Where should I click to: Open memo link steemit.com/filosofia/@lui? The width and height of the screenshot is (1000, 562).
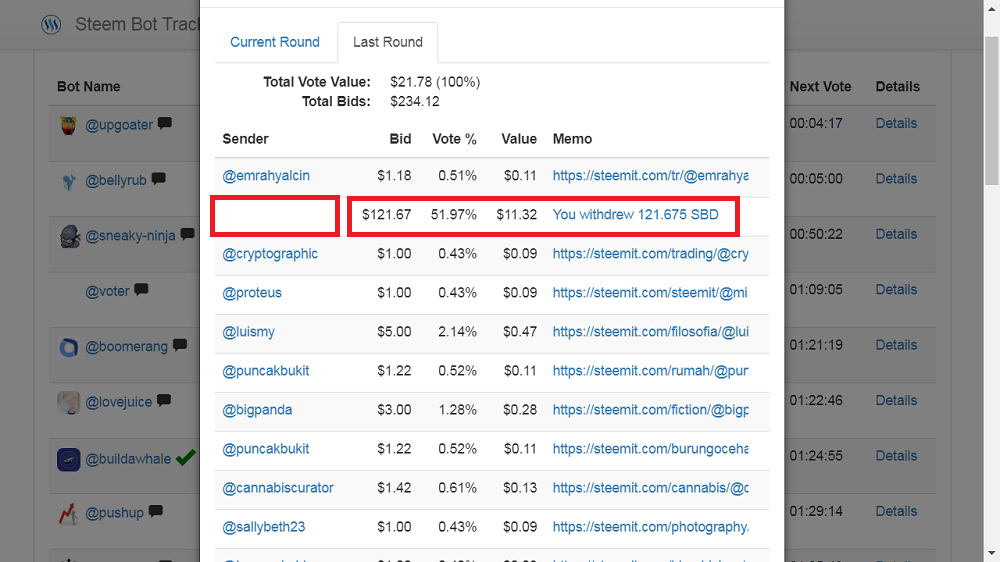pyautogui.click(x=651, y=332)
